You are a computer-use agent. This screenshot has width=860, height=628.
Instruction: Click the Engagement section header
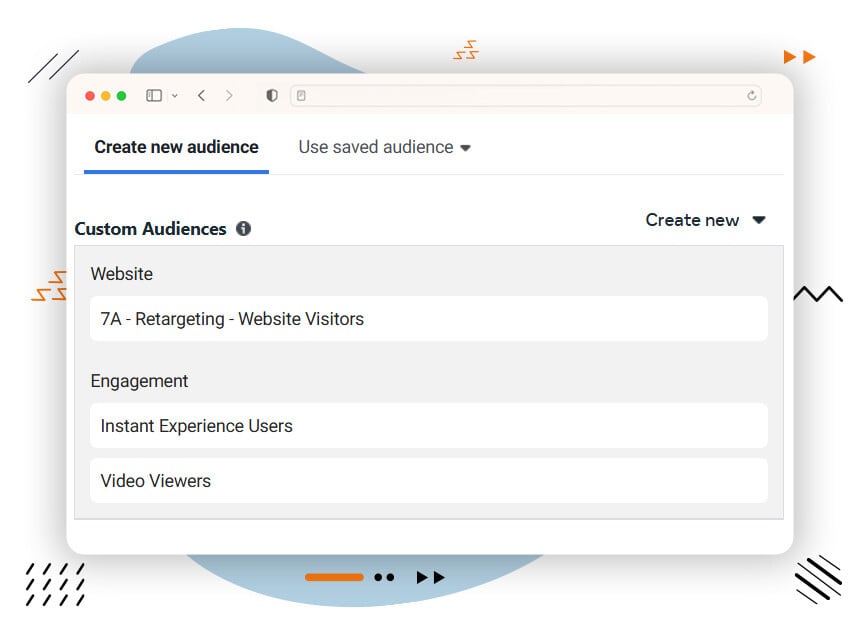pos(139,381)
